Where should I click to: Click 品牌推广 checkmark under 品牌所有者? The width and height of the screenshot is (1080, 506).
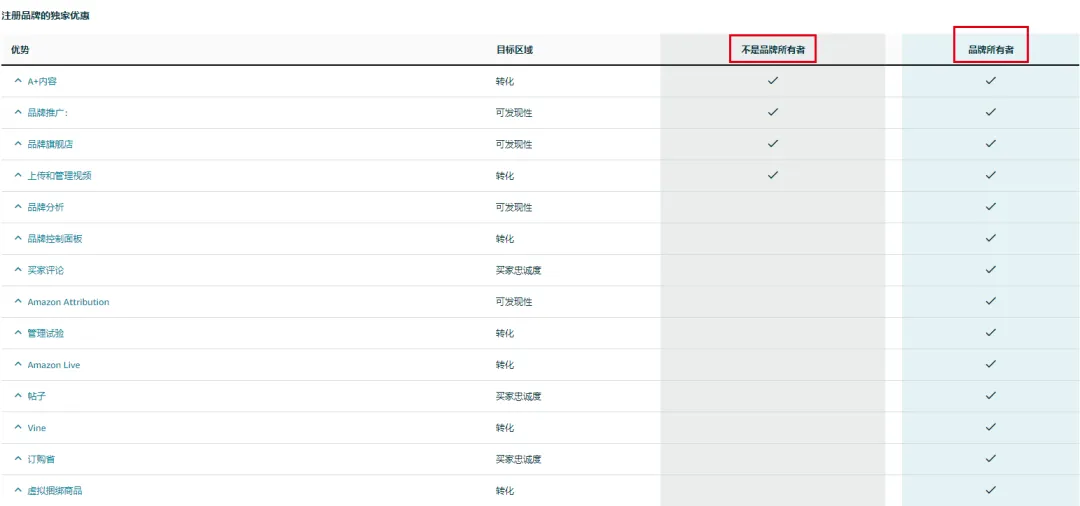[990, 112]
